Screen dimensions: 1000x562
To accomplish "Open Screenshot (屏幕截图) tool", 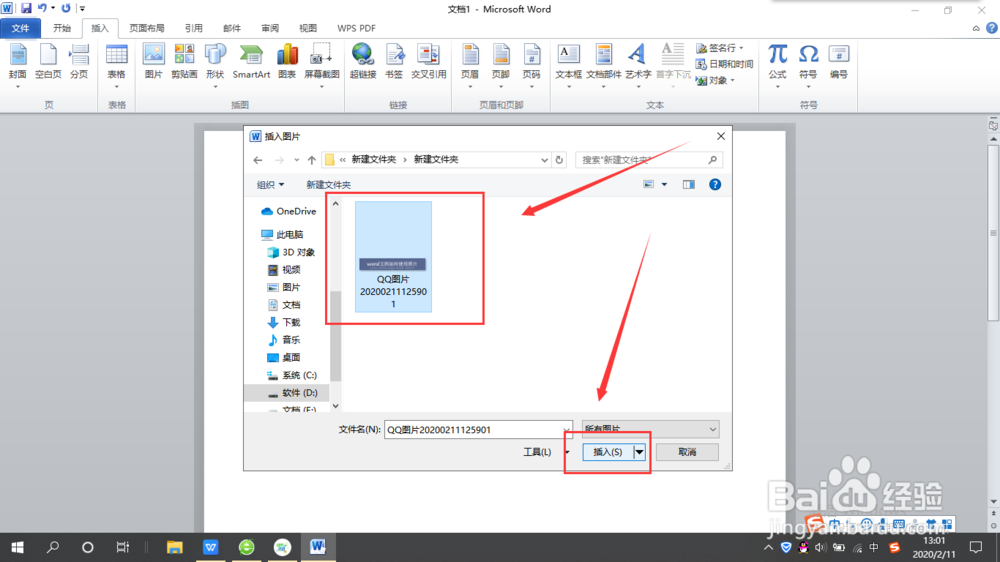I will [321, 63].
